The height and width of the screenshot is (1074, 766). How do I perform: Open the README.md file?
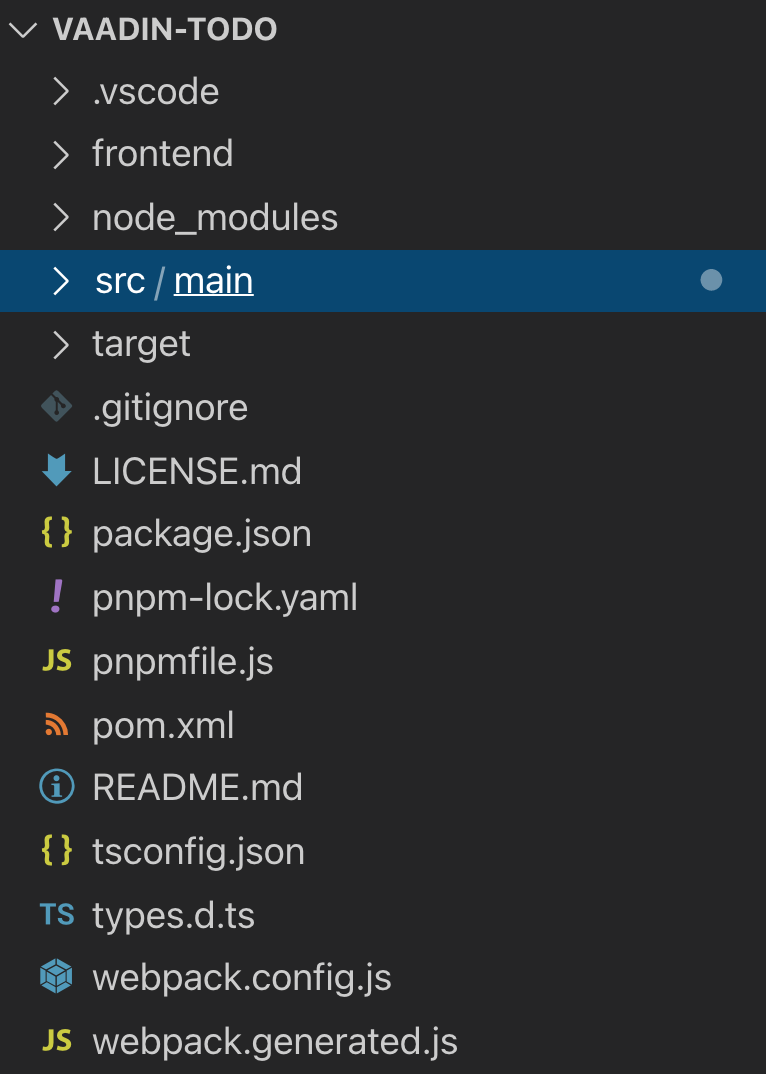coord(197,787)
